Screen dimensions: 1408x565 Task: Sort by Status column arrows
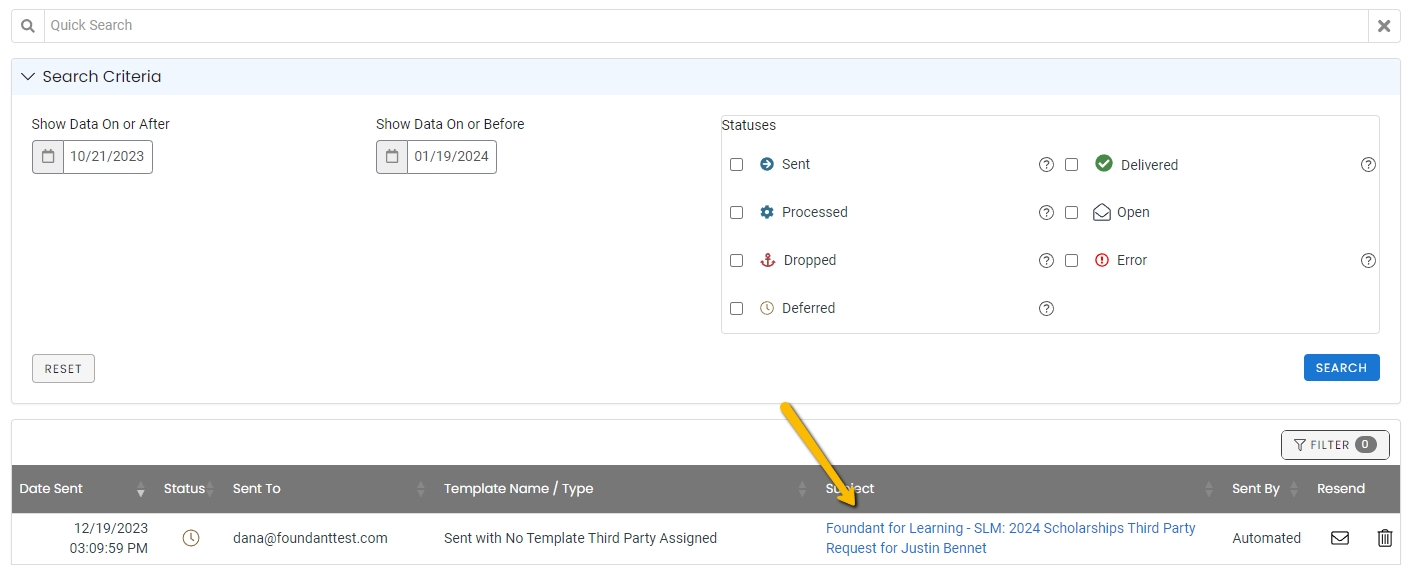pos(210,489)
